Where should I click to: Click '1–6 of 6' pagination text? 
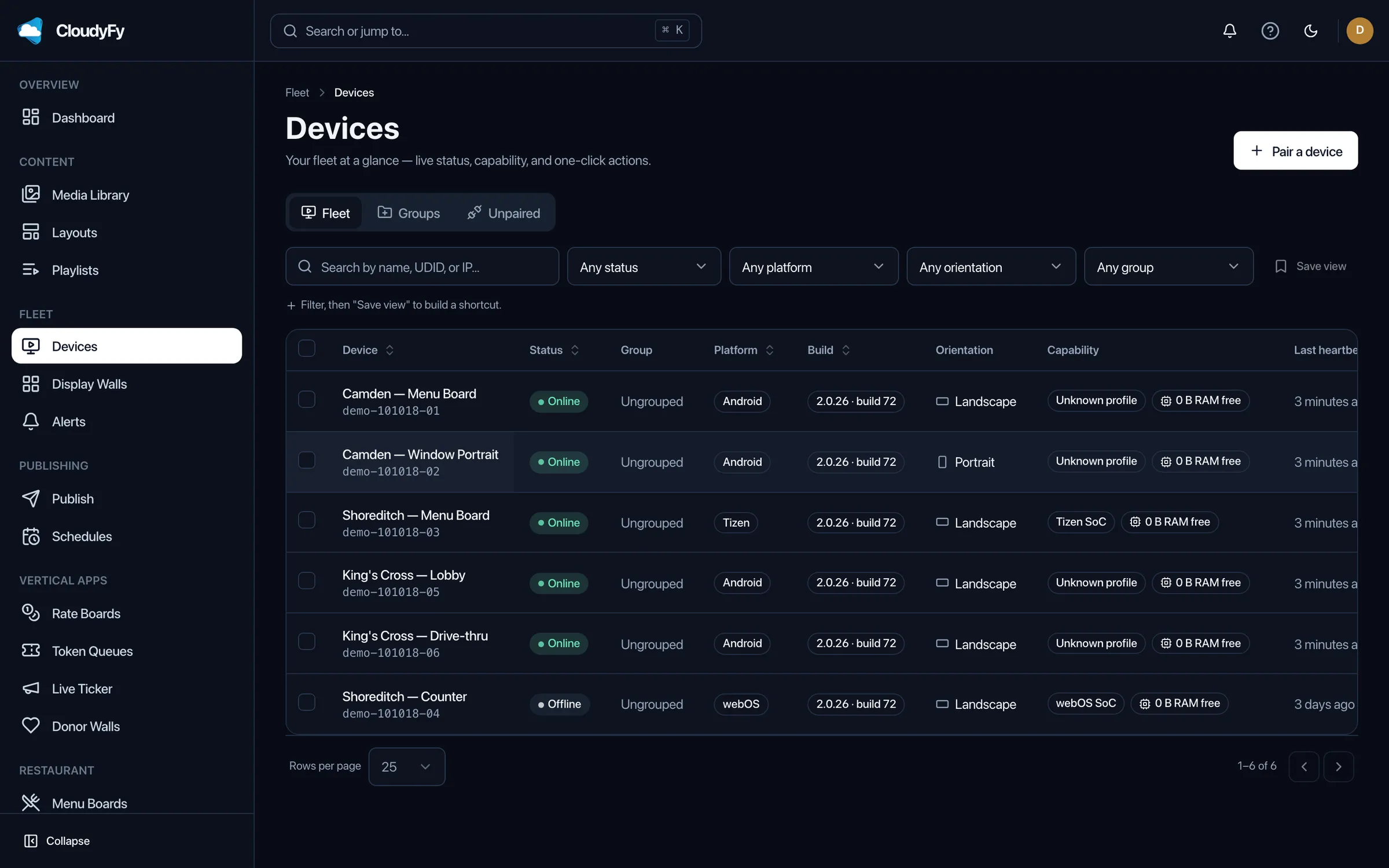pyautogui.click(x=1256, y=766)
